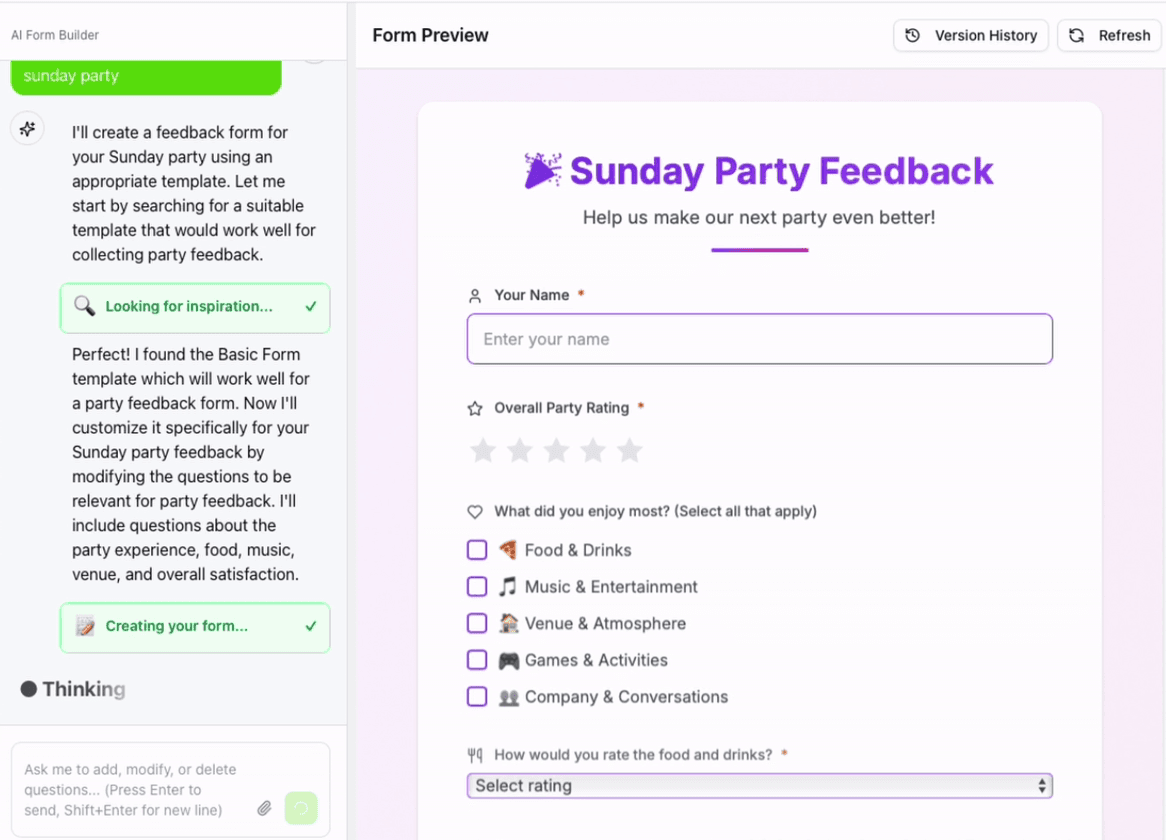The height and width of the screenshot is (840, 1166).
Task: Click the chat message text box
Action: [135, 789]
